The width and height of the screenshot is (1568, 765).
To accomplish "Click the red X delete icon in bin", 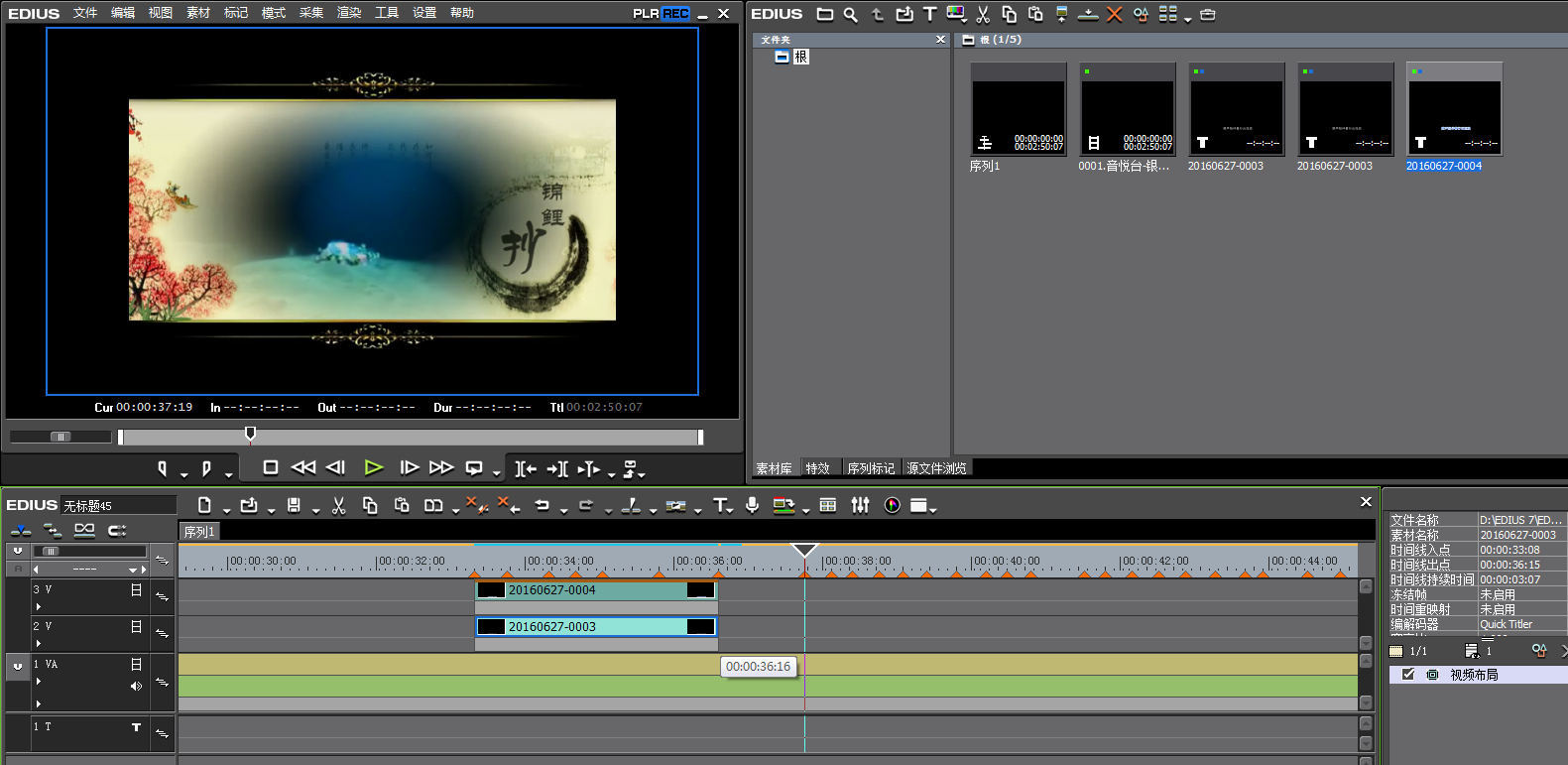I will 1114,14.
